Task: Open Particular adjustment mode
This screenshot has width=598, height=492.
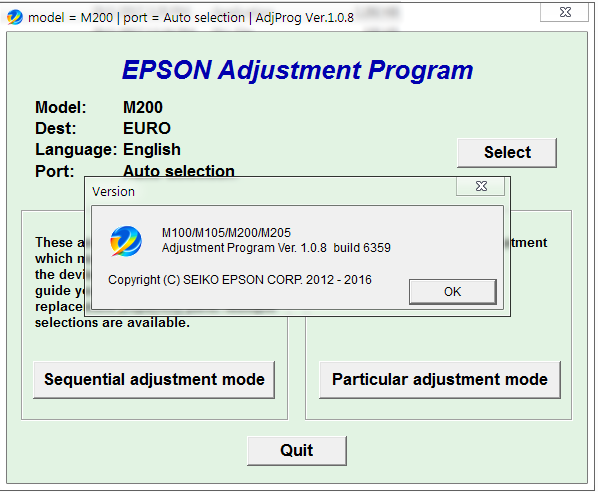Action: (x=440, y=380)
